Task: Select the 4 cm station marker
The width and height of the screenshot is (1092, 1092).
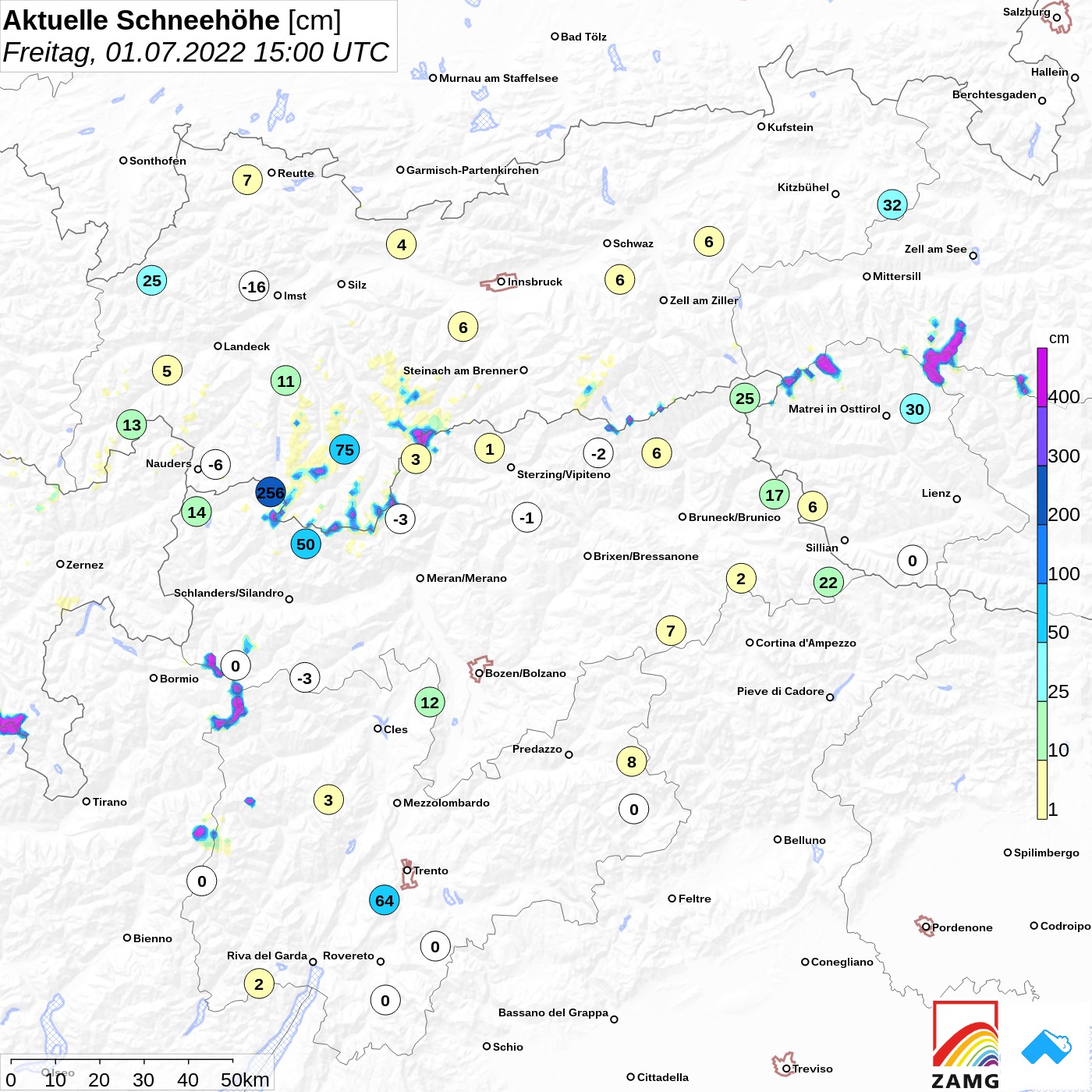Action: 402,245
